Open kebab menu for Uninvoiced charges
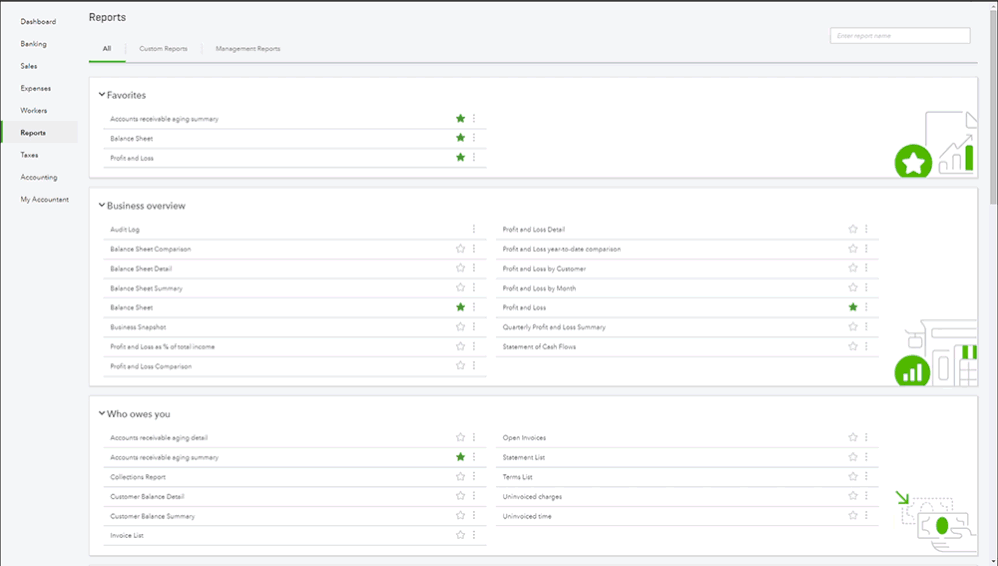The width and height of the screenshot is (998, 566). (x=866, y=496)
